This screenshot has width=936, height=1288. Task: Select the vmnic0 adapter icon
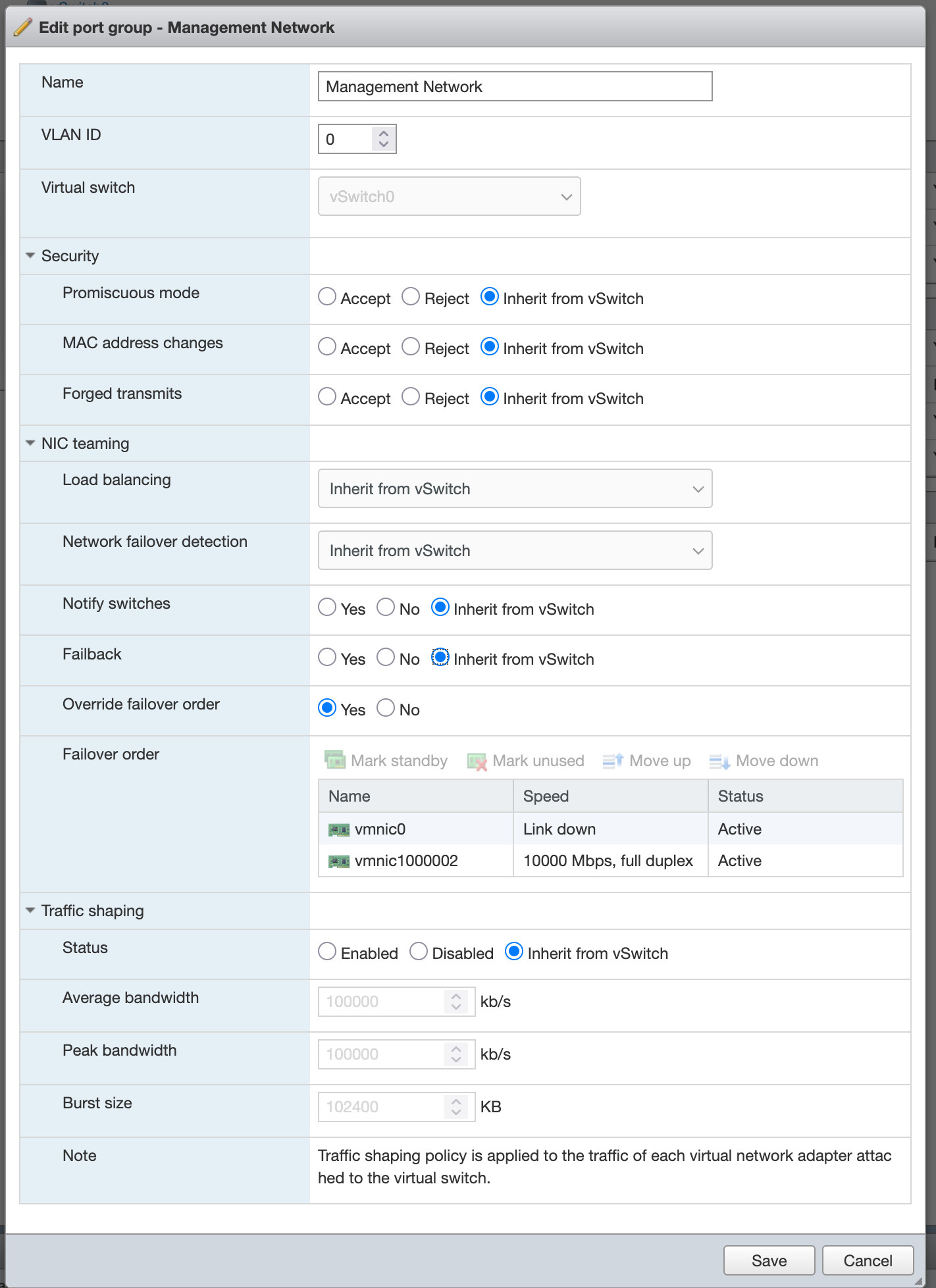tap(338, 830)
